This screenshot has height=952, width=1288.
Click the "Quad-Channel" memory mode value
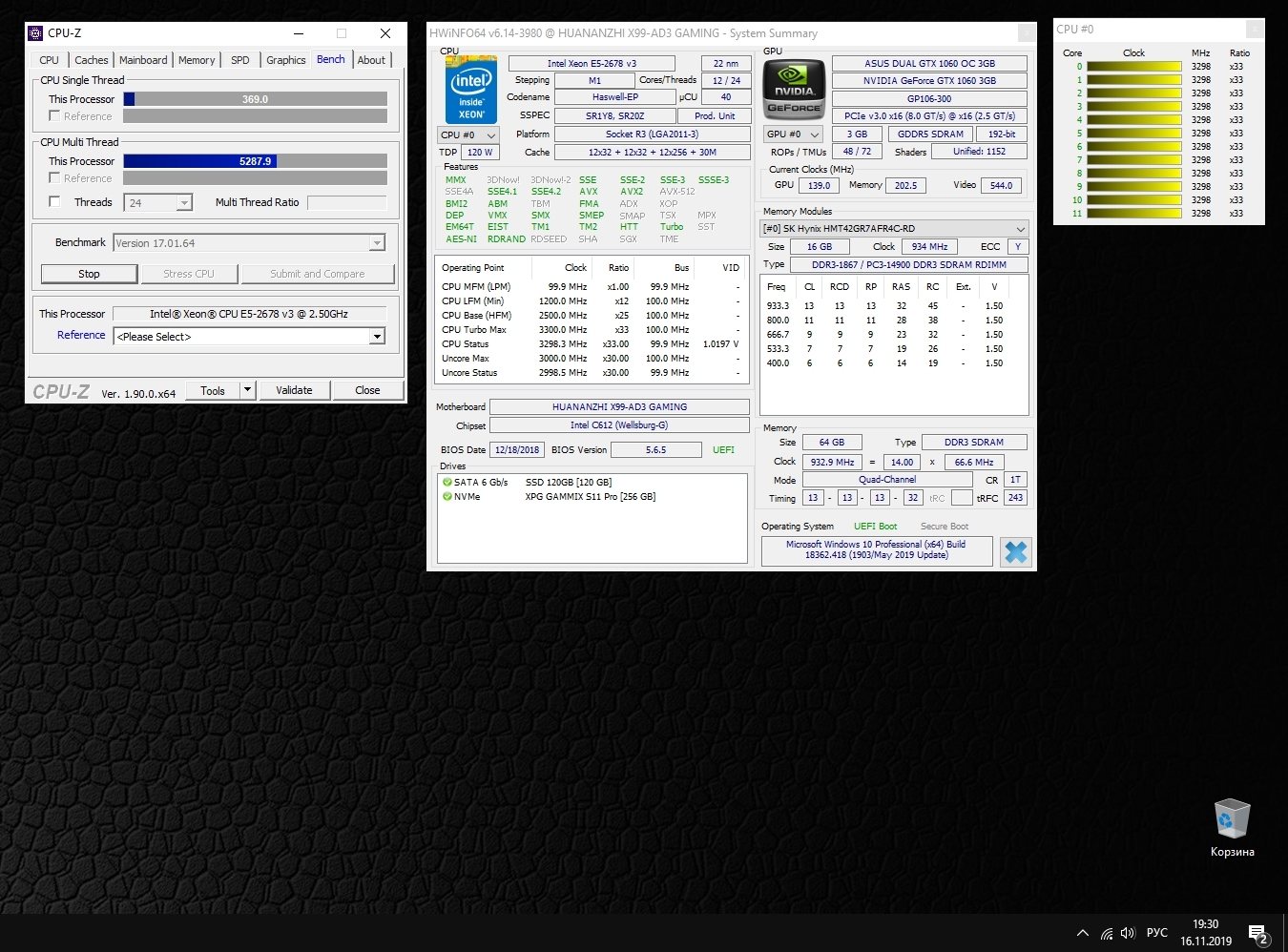887,480
